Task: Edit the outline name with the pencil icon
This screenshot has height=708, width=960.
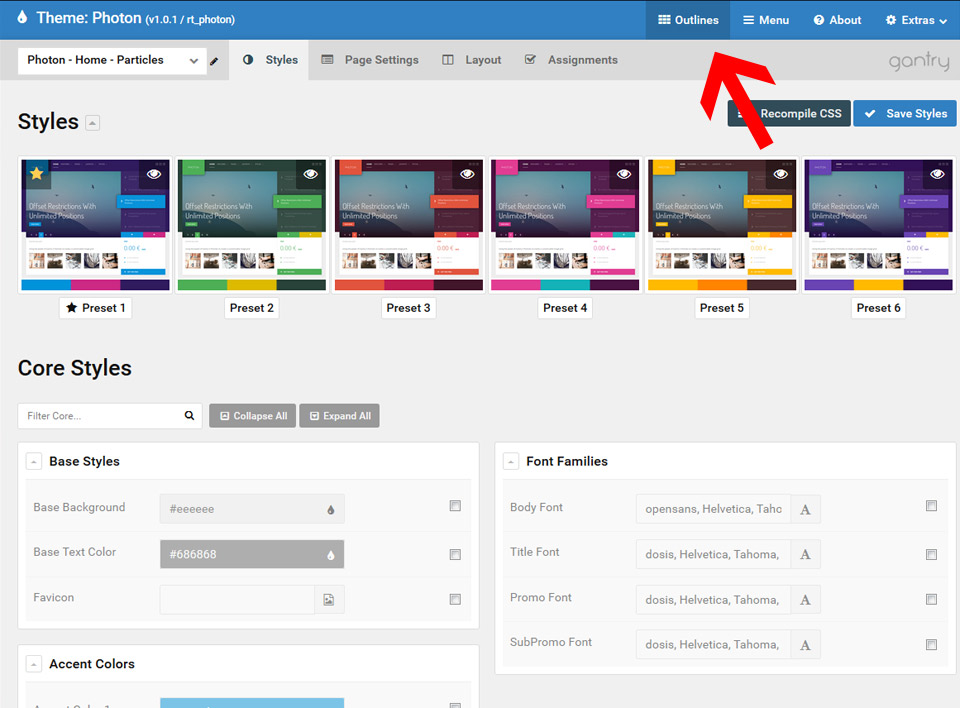Action: [x=214, y=61]
